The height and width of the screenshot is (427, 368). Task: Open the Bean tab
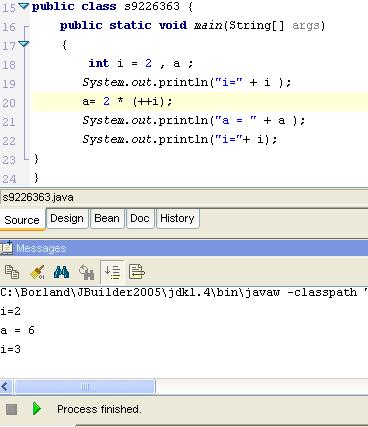[x=107, y=218]
